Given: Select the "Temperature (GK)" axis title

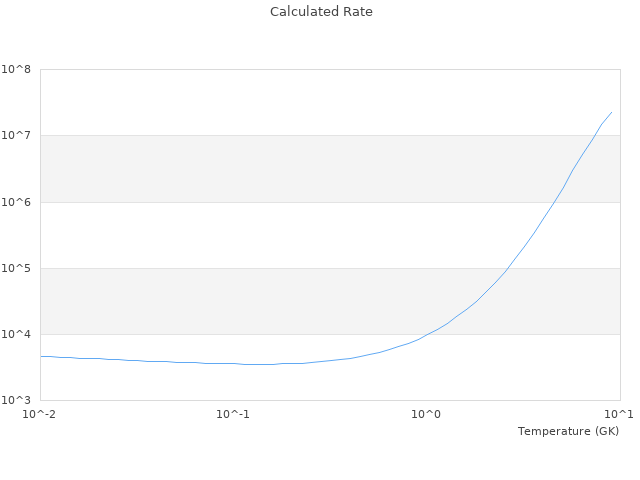Looking at the screenshot, I should [x=568, y=431].
